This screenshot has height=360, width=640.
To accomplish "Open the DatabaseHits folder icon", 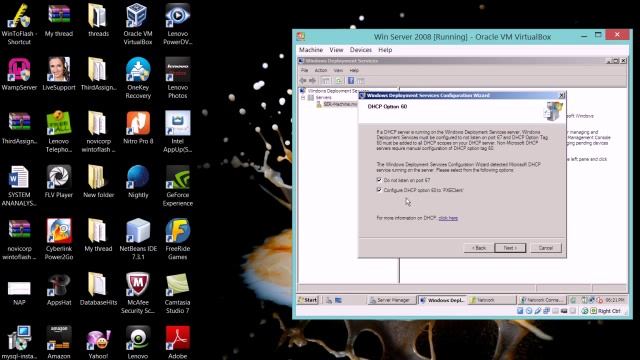I will pos(98,289).
